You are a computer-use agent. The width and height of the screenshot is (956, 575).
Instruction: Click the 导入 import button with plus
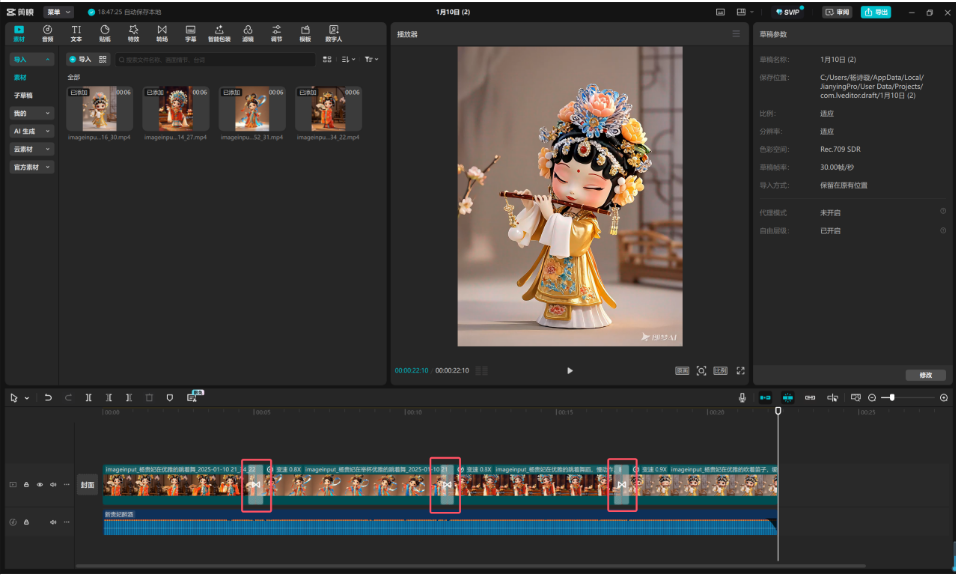click(x=80, y=59)
